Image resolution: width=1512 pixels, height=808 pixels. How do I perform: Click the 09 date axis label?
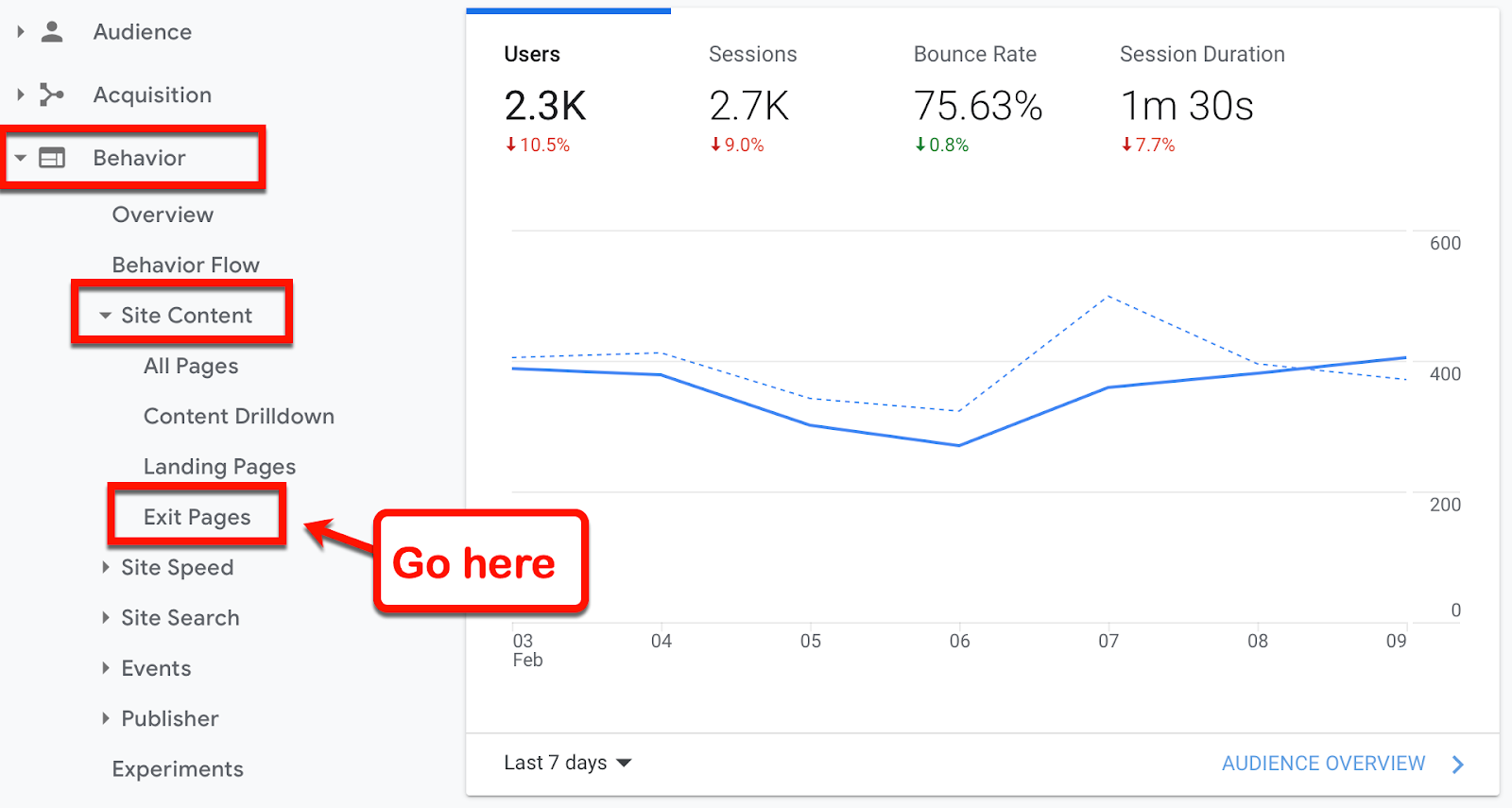coord(1396,641)
